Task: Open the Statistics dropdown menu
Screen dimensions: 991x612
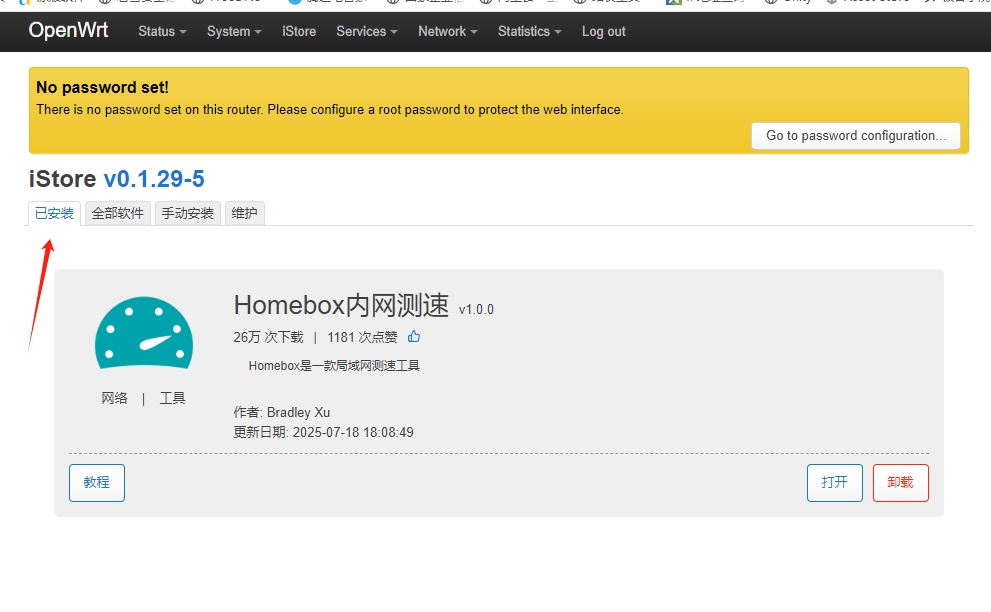Action: [x=529, y=31]
